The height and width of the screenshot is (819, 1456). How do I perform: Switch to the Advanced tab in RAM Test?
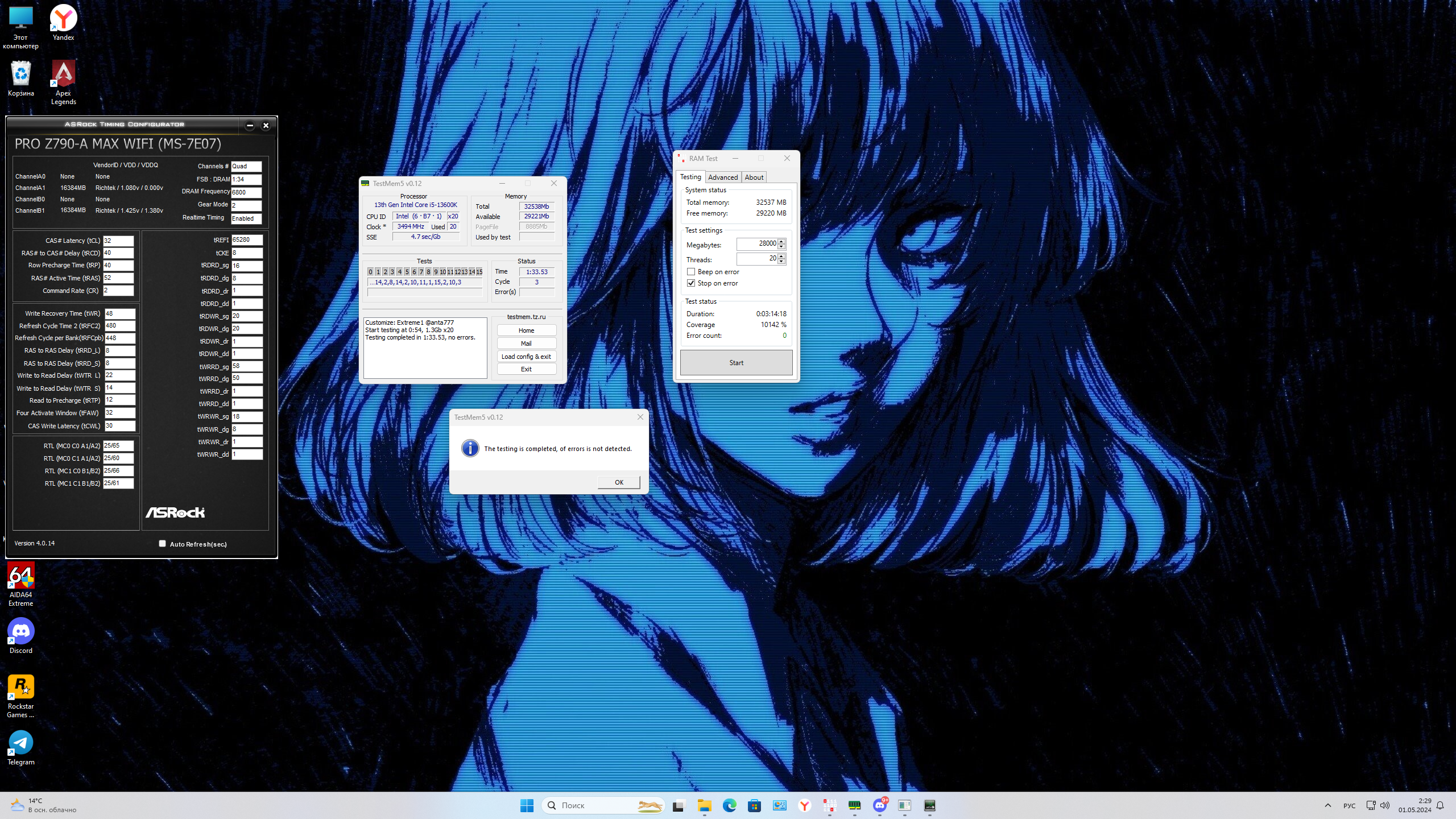tap(722, 177)
